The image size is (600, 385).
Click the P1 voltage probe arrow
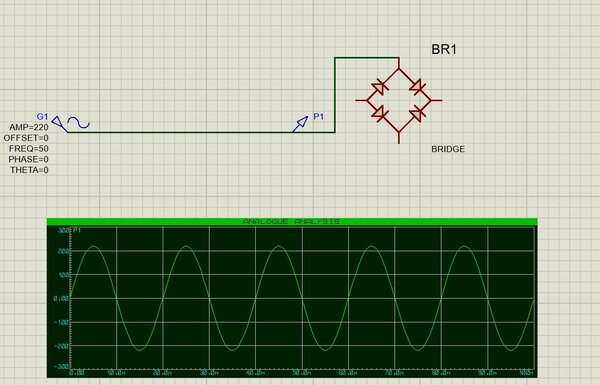coord(300,124)
